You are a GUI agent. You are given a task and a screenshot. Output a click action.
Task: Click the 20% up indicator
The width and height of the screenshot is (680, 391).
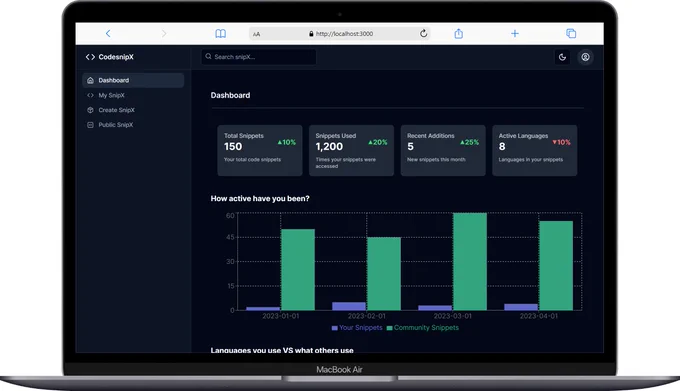pyautogui.click(x=378, y=142)
